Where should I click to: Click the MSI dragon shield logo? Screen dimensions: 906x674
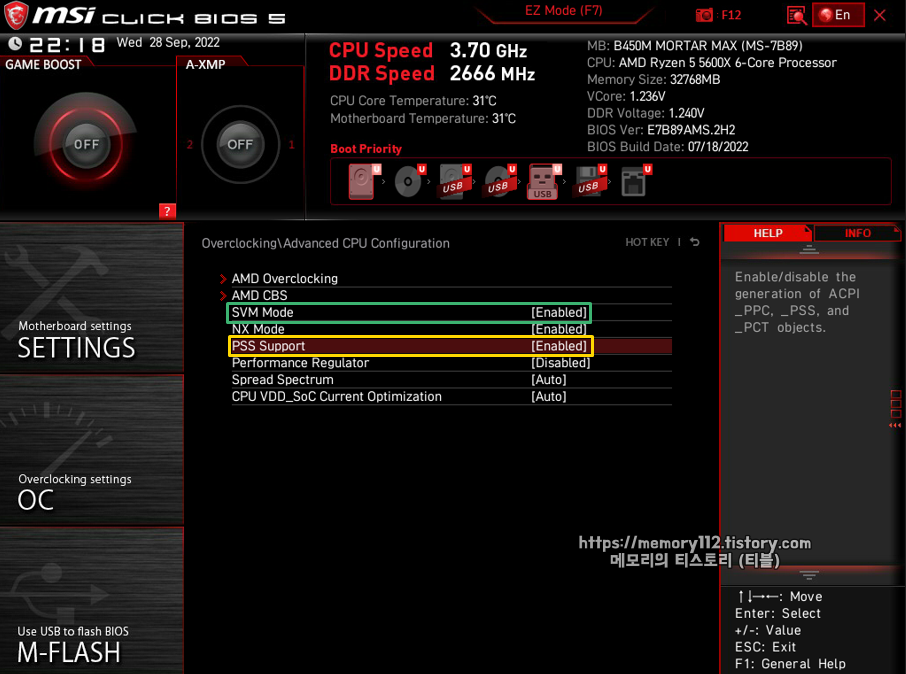tap(16, 16)
